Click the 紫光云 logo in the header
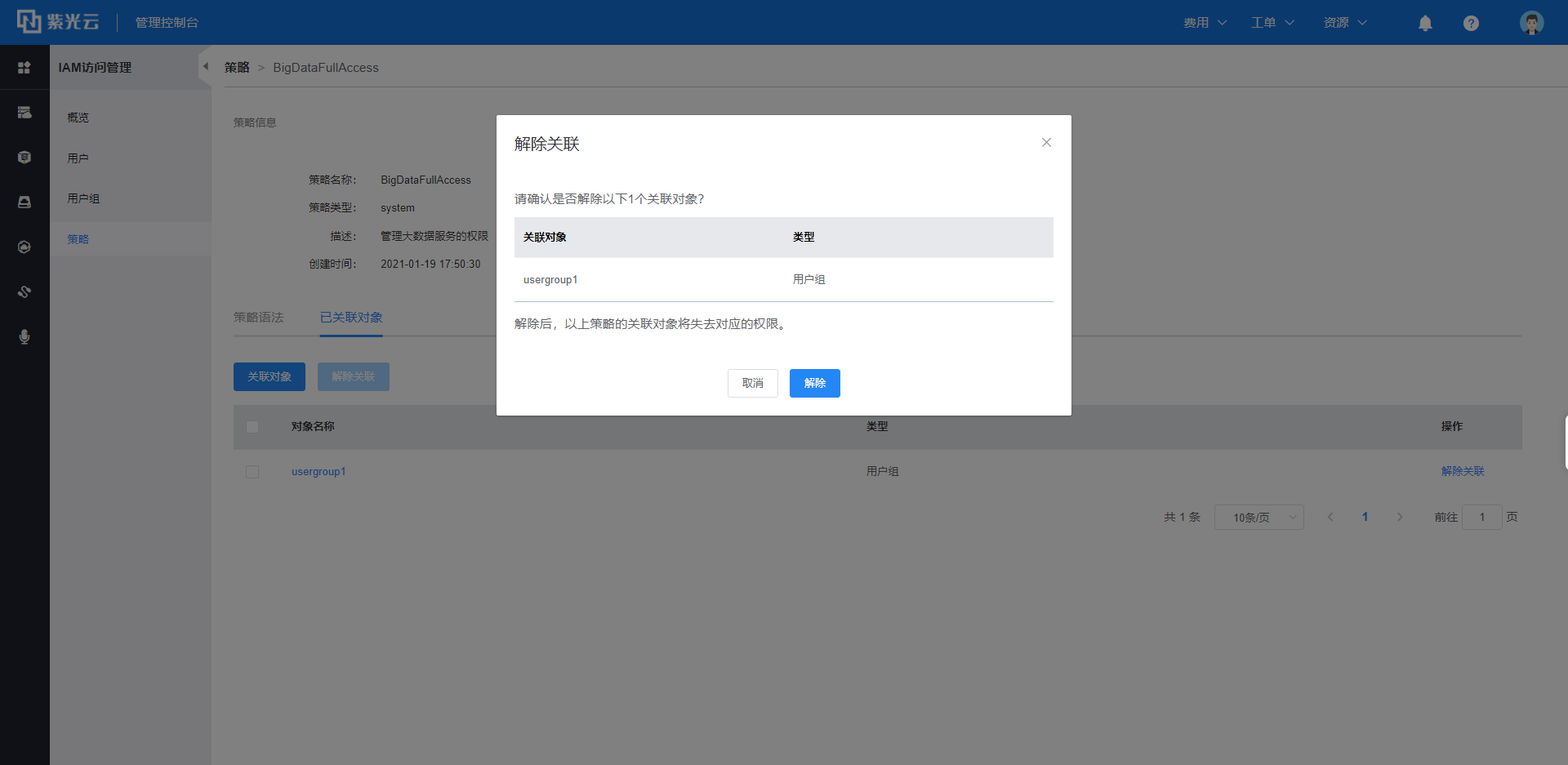 (x=58, y=22)
